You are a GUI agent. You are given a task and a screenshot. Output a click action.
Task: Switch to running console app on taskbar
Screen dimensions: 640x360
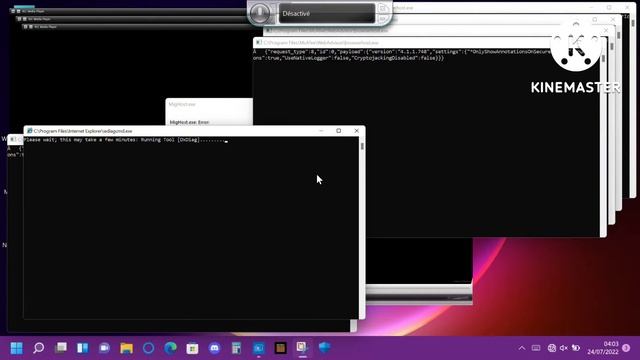click(258, 348)
